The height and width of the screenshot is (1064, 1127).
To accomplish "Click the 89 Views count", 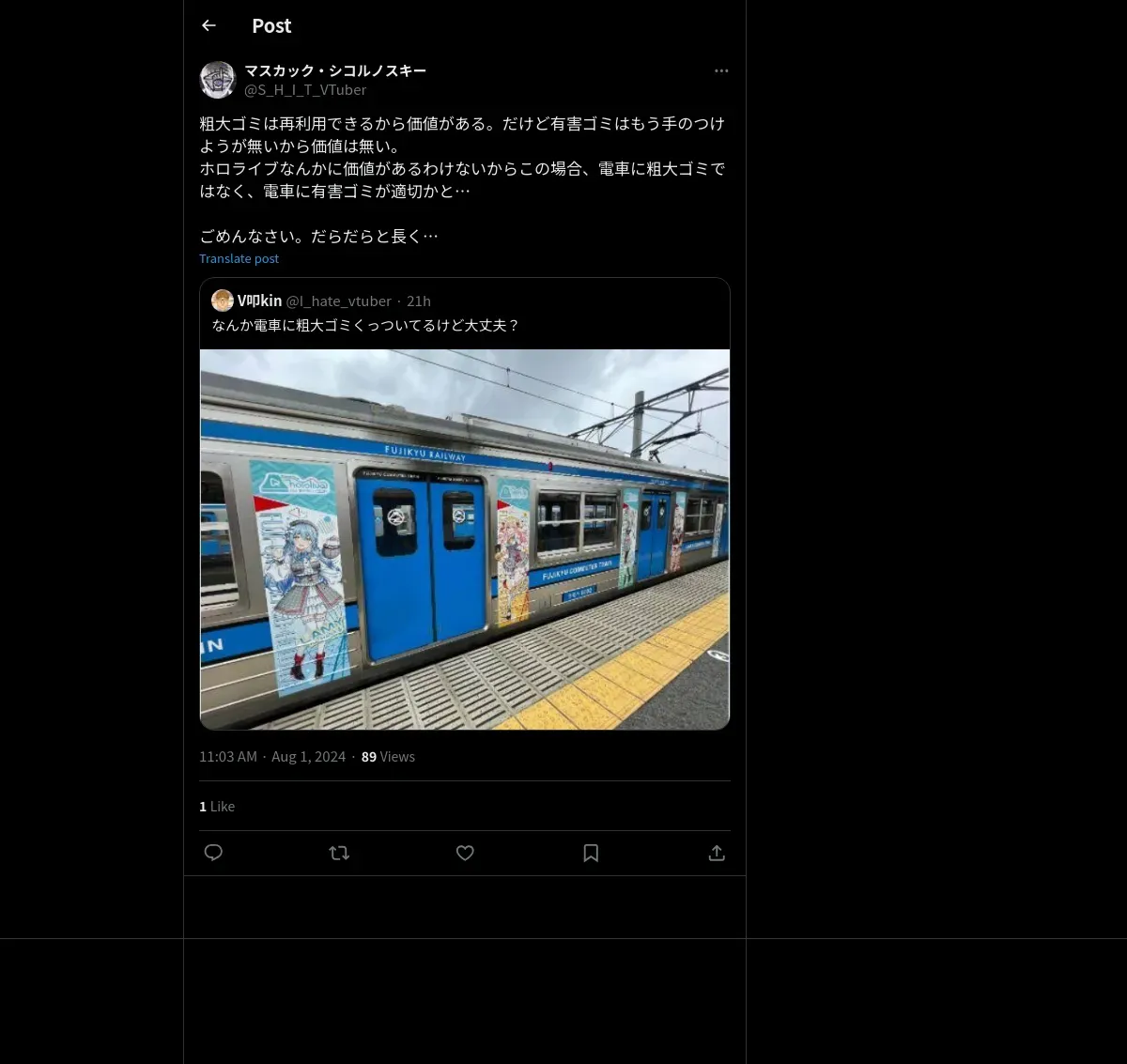I will coord(388,757).
